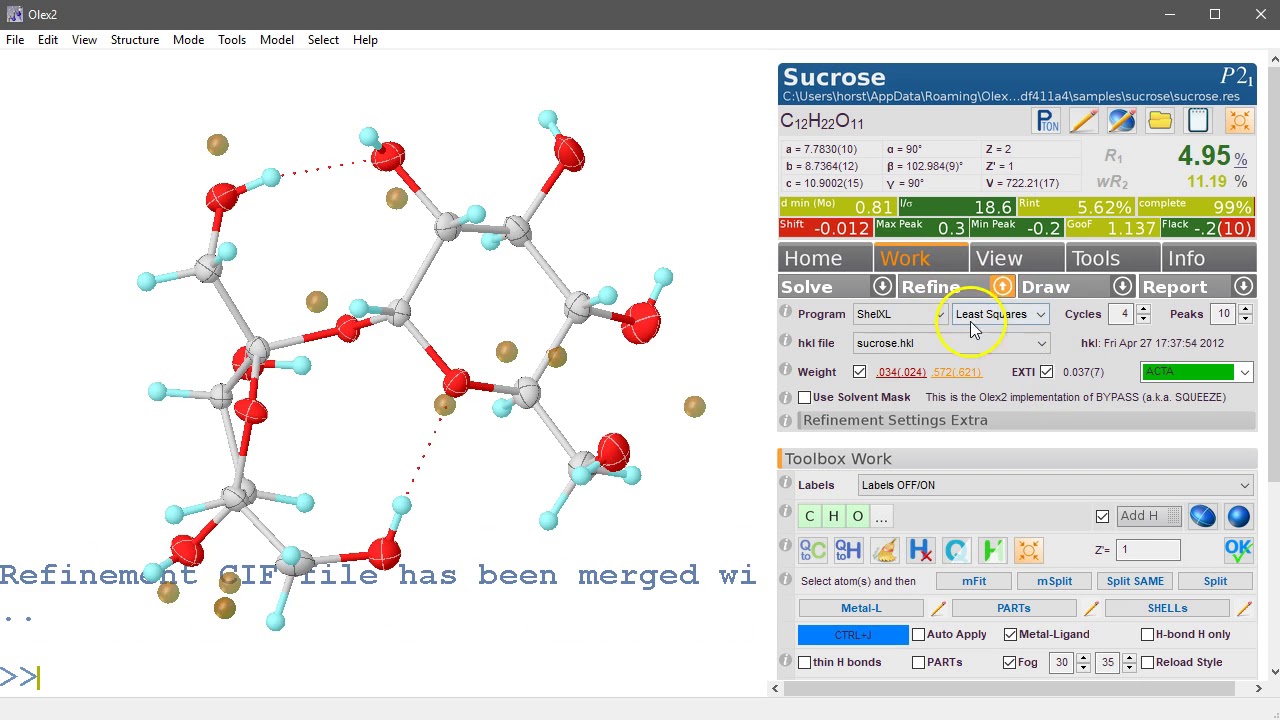This screenshot has width=1280, height=720.
Task: Click the broom tidy-up icon
Action: point(884,550)
